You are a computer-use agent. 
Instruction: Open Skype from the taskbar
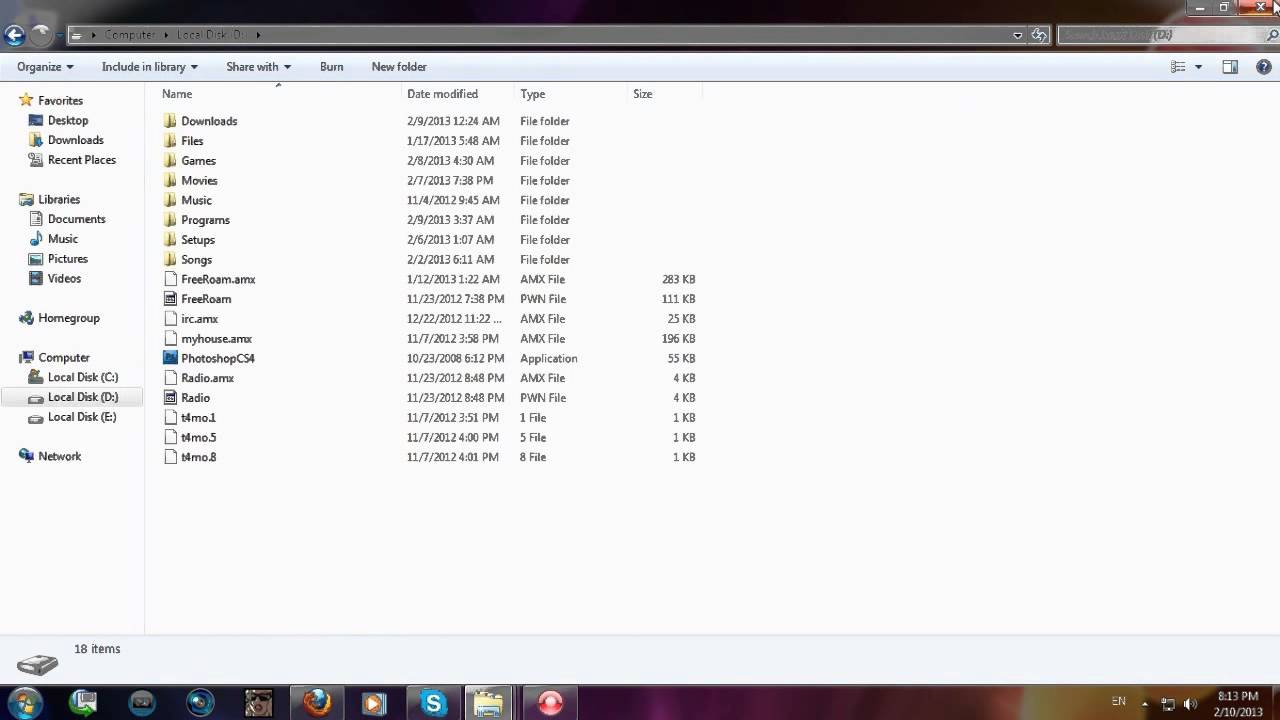click(433, 703)
